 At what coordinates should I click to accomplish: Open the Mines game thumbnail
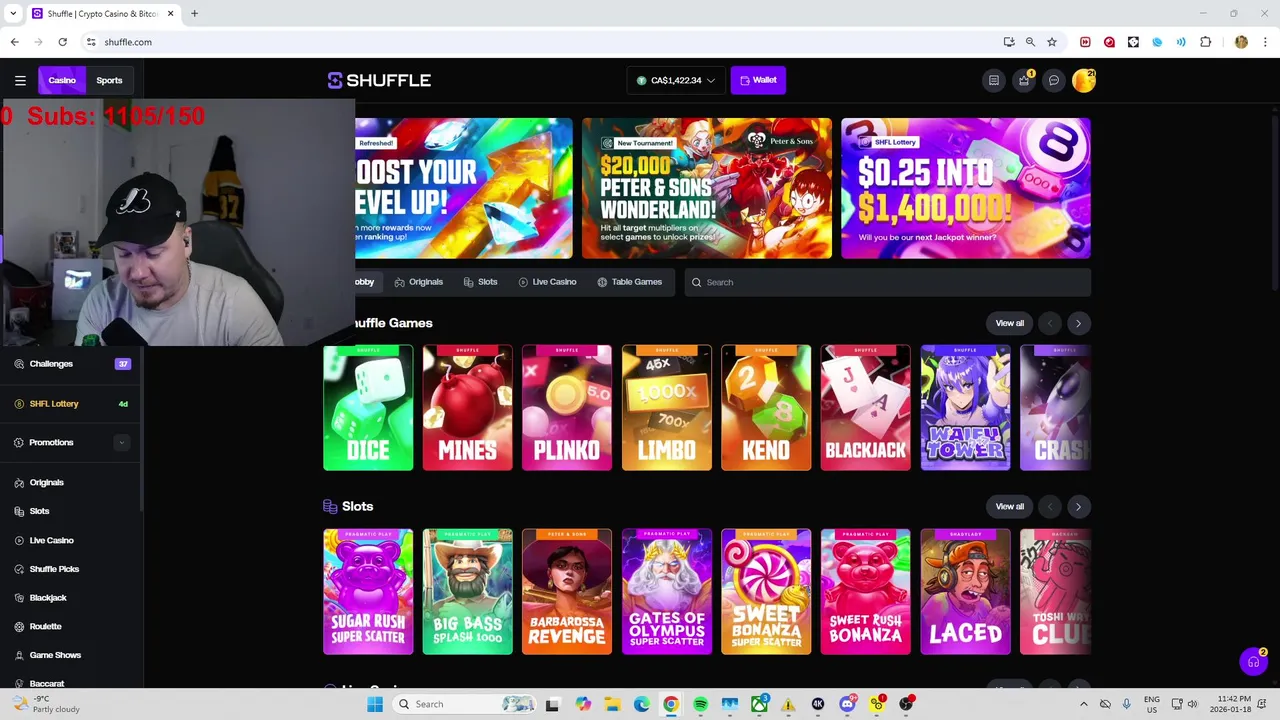467,408
